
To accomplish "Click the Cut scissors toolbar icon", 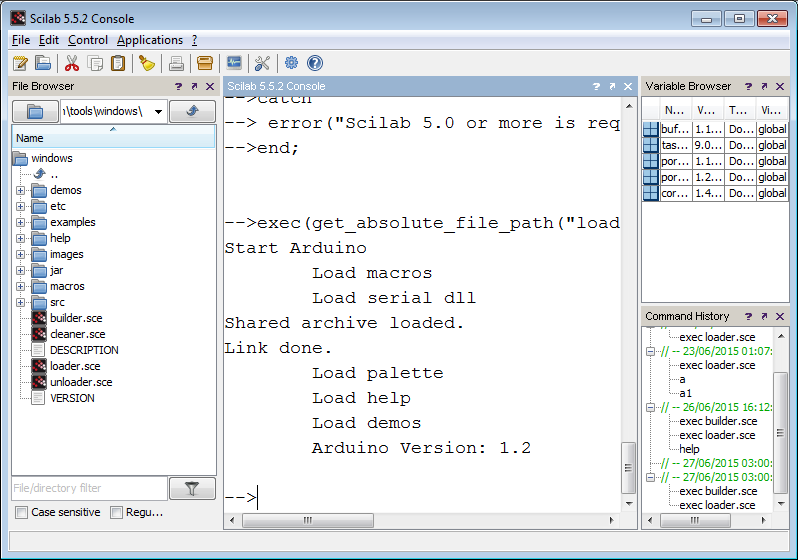I will [72, 63].
